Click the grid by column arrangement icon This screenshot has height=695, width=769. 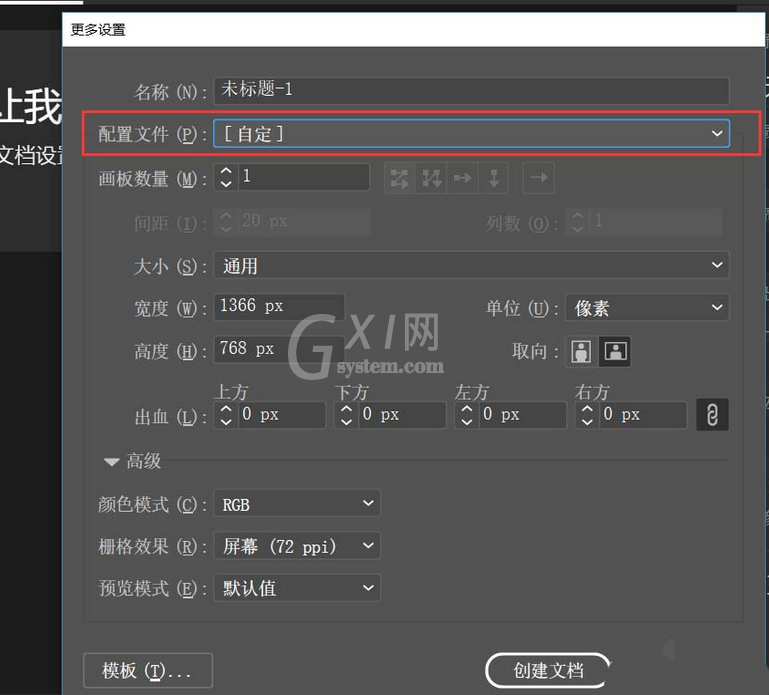tap(431, 178)
